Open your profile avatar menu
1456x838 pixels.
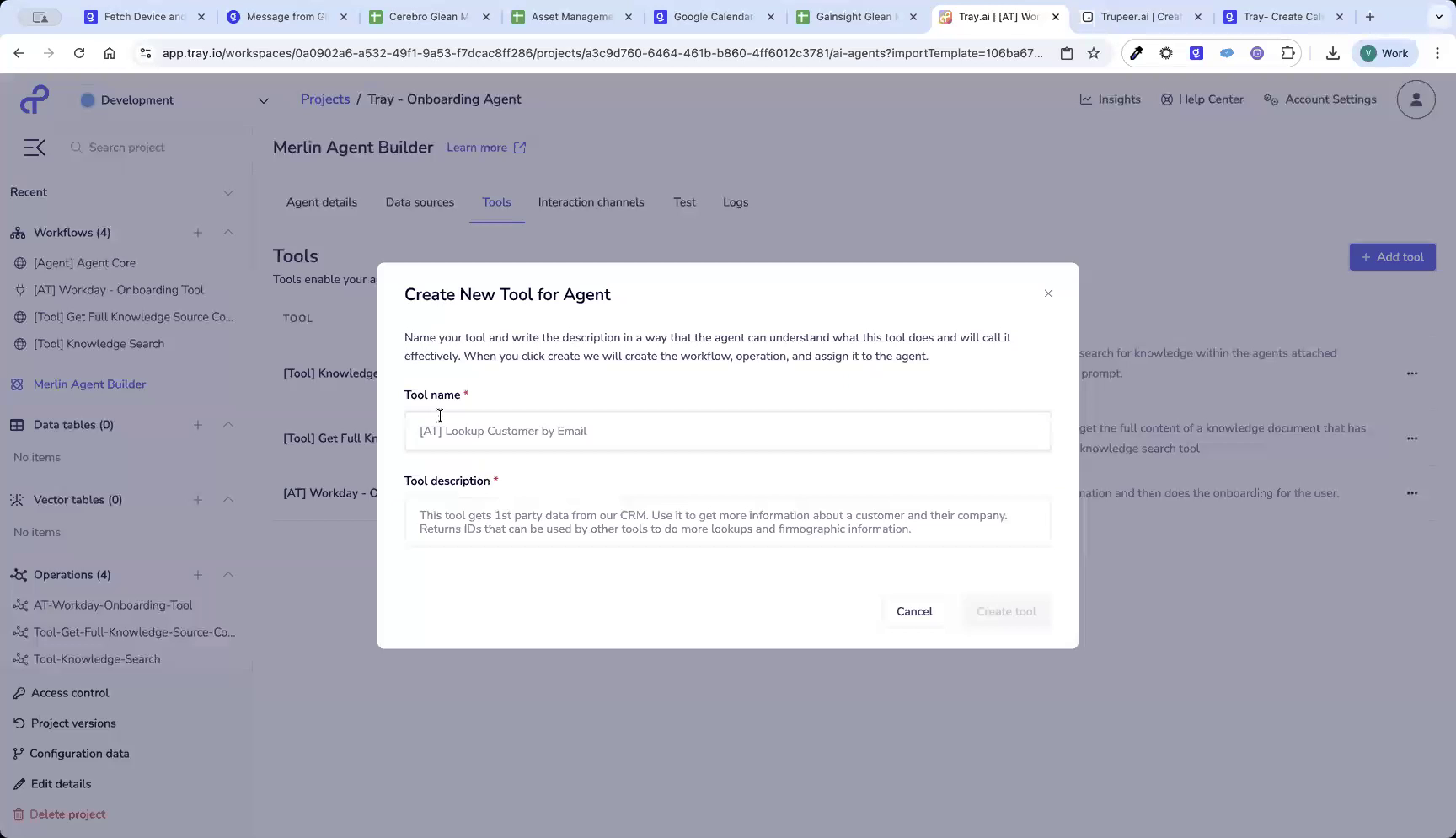click(x=1416, y=99)
